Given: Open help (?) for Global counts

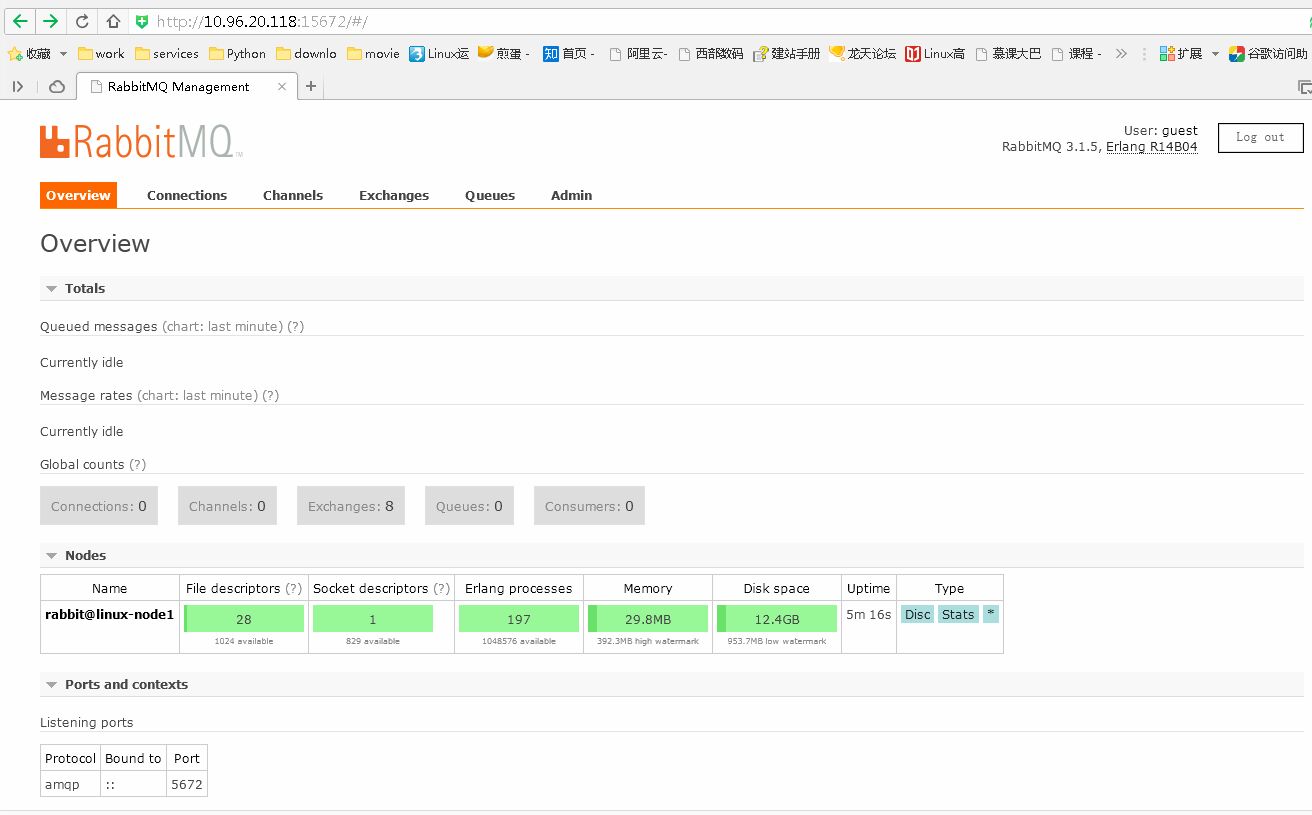Looking at the screenshot, I should [138, 465].
